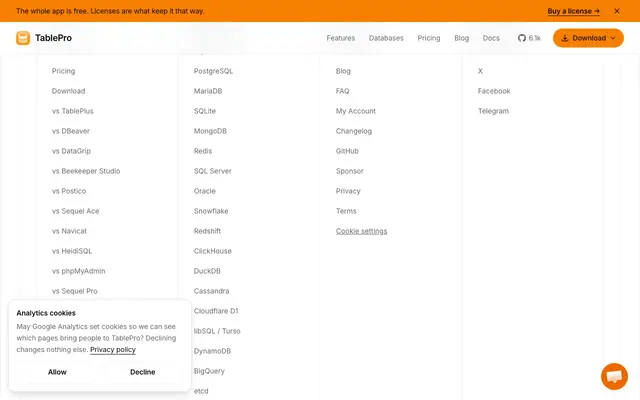The height and width of the screenshot is (400, 640).
Task: Open the footer GitHub link
Action: 347,151
